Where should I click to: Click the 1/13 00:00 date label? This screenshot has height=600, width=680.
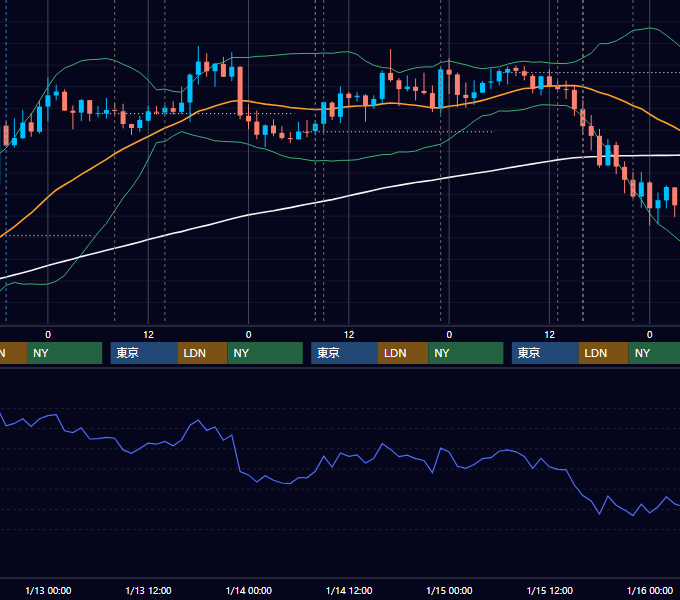[48, 590]
